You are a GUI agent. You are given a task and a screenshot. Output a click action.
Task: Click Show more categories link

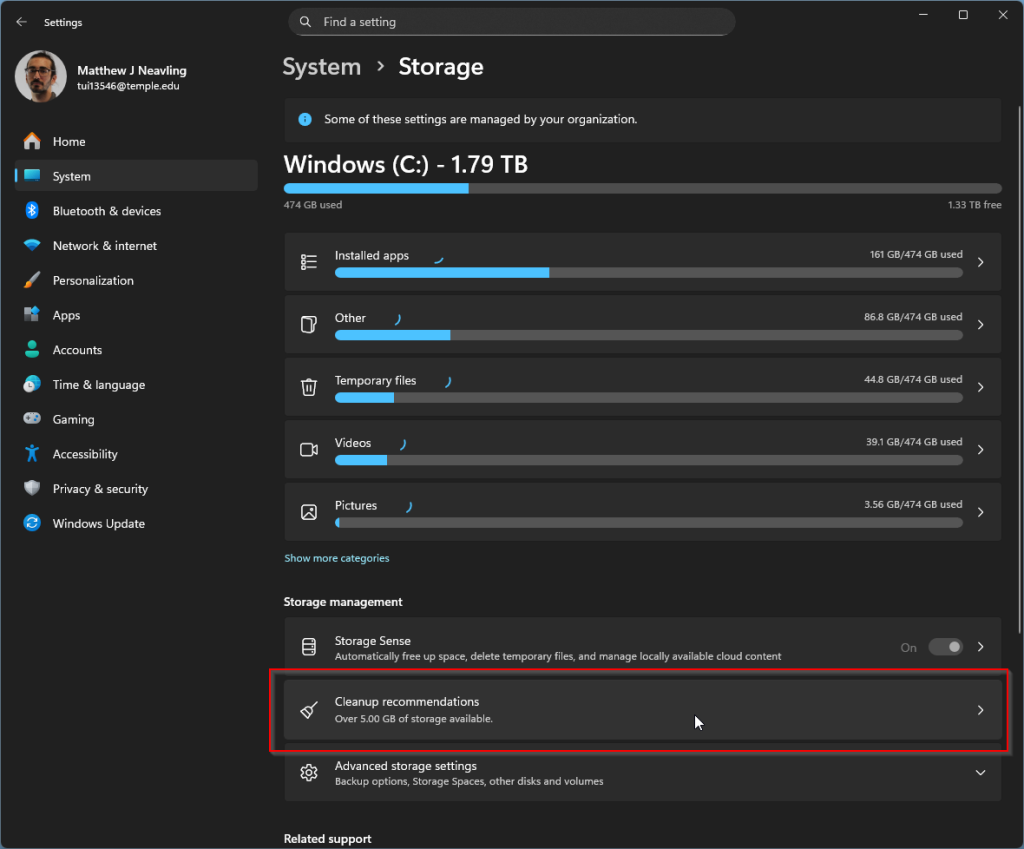tap(337, 558)
